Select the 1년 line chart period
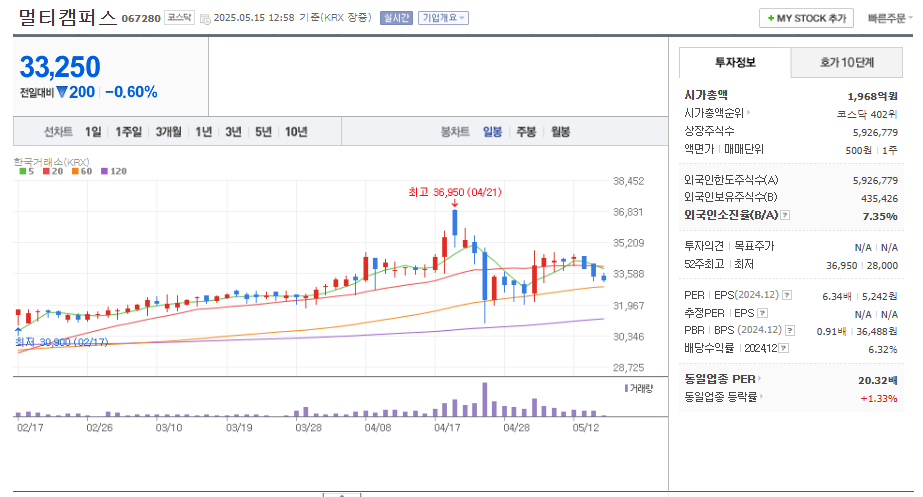The width and height of the screenshot is (923, 497). [x=204, y=131]
